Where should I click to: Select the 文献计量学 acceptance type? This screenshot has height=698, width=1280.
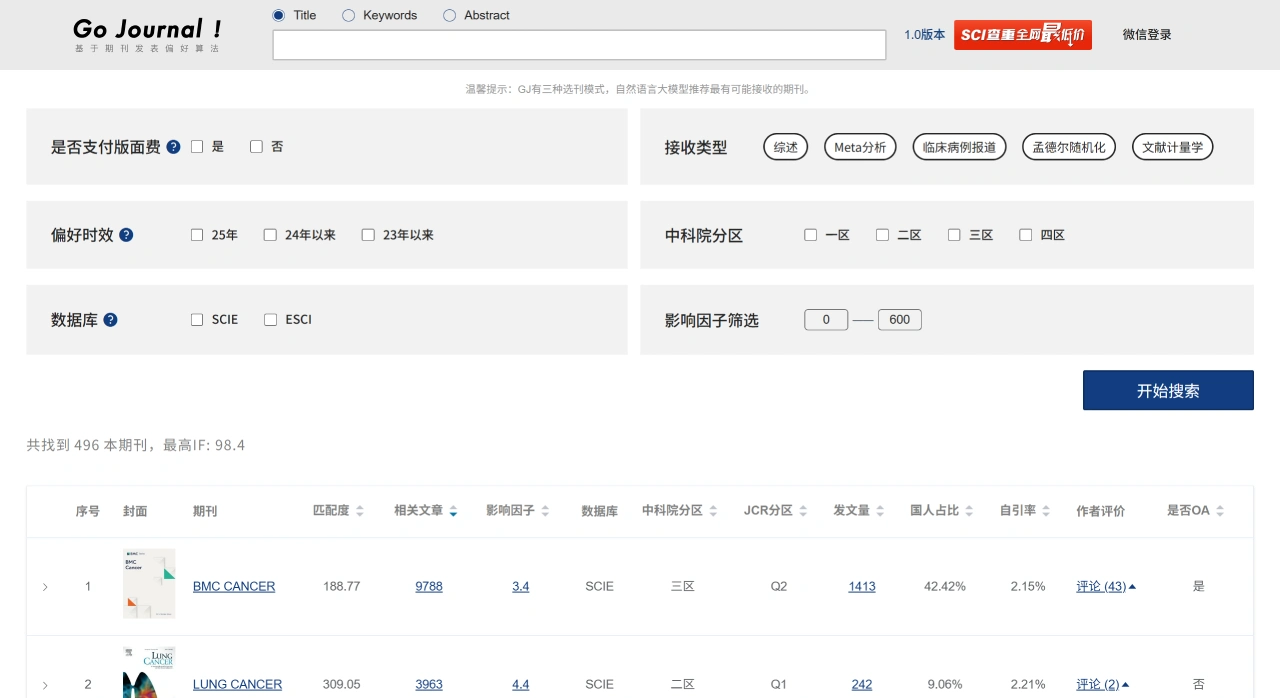tap(1173, 147)
